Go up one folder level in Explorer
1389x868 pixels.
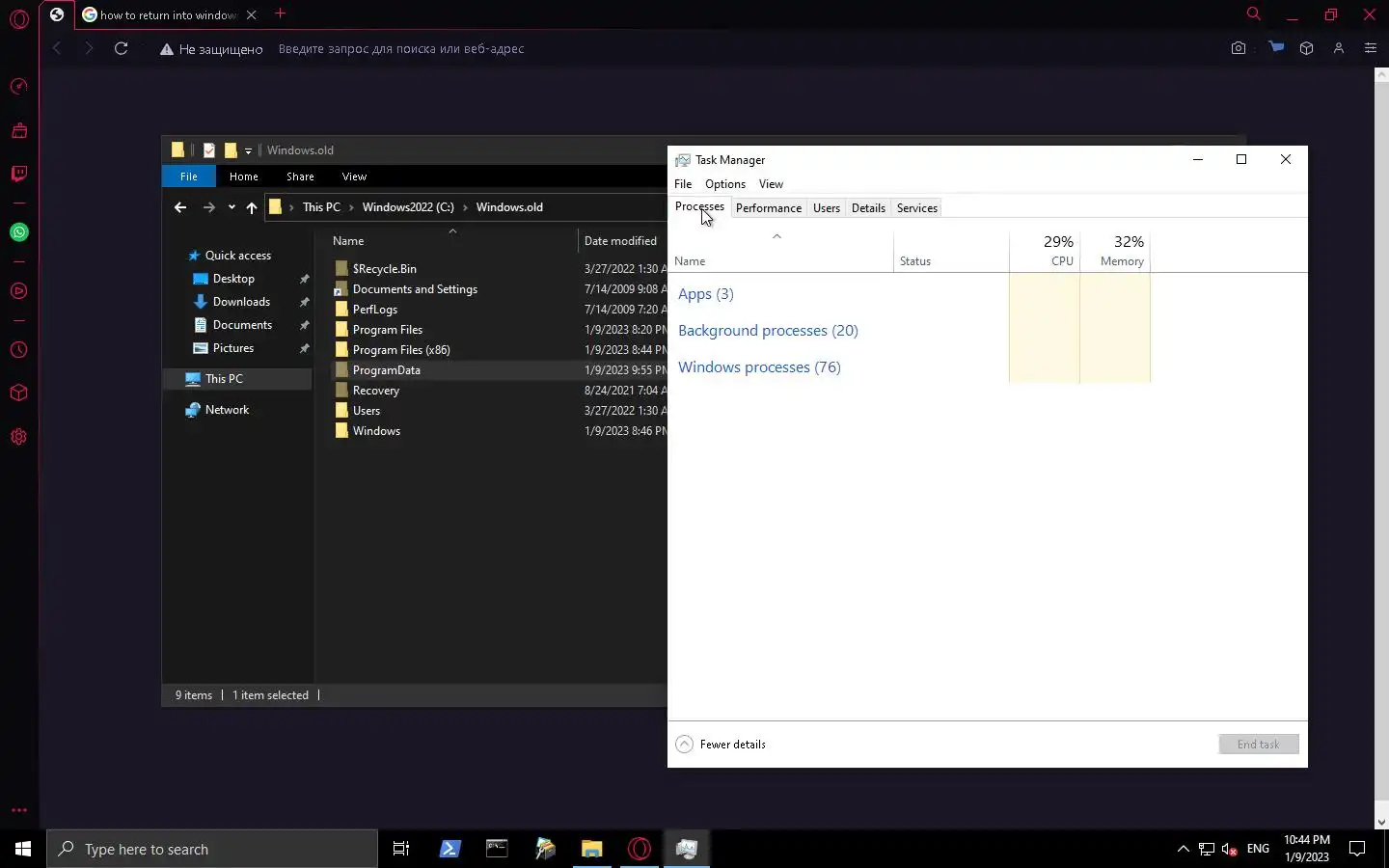point(252,207)
